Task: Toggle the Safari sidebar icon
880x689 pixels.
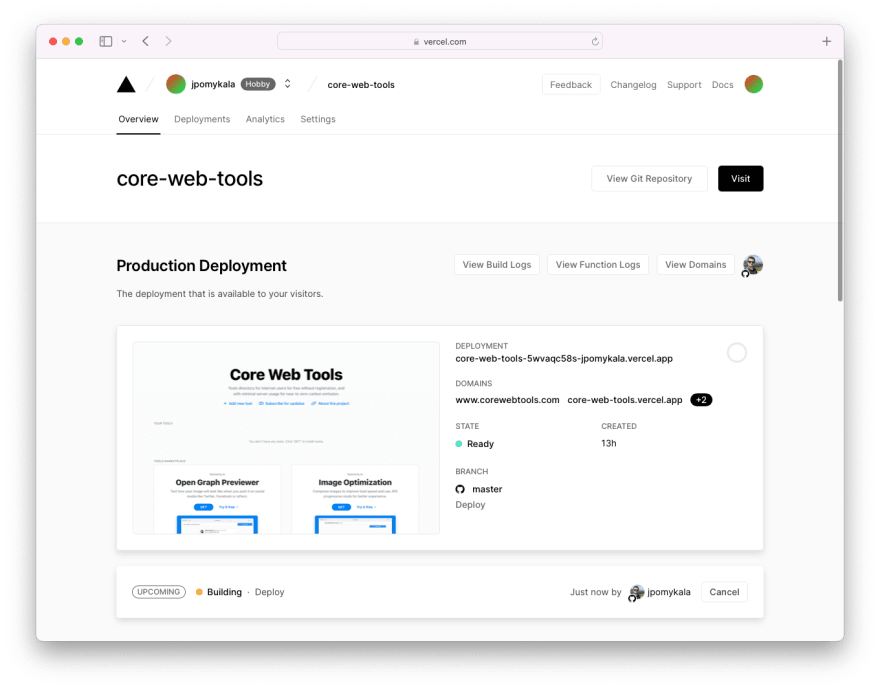Action: coord(106,41)
